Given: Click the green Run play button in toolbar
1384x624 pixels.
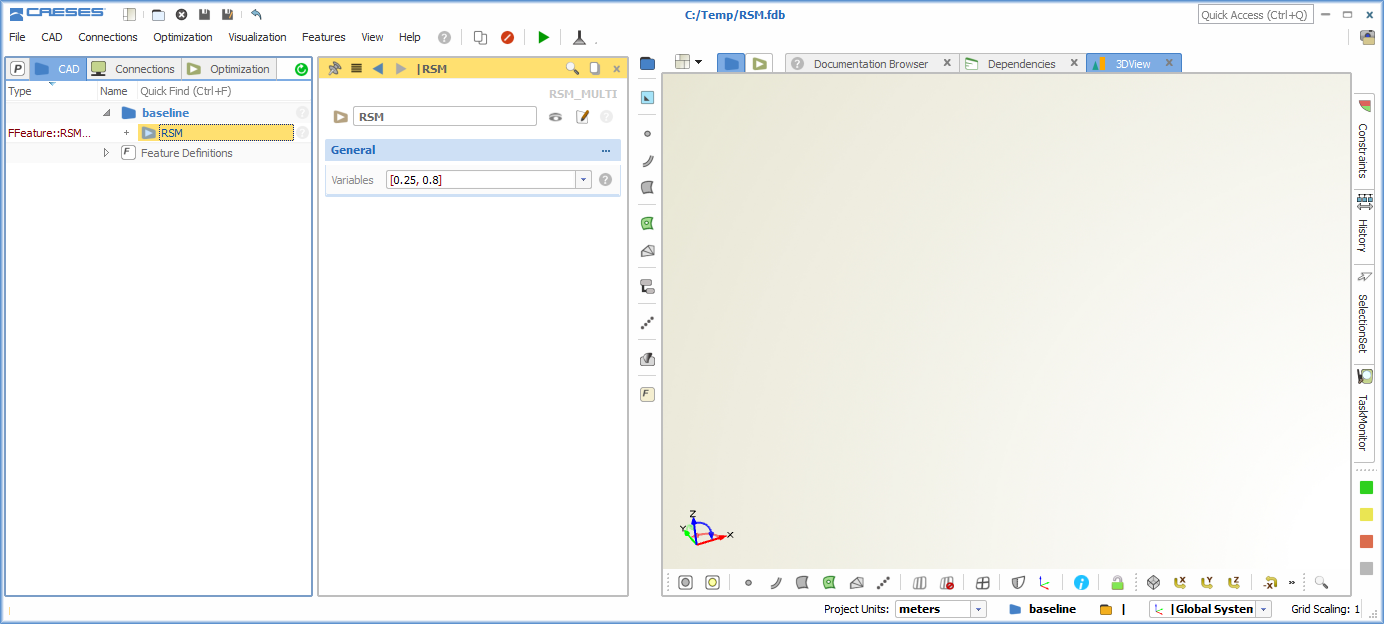Looking at the screenshot, I should [543, 37].
